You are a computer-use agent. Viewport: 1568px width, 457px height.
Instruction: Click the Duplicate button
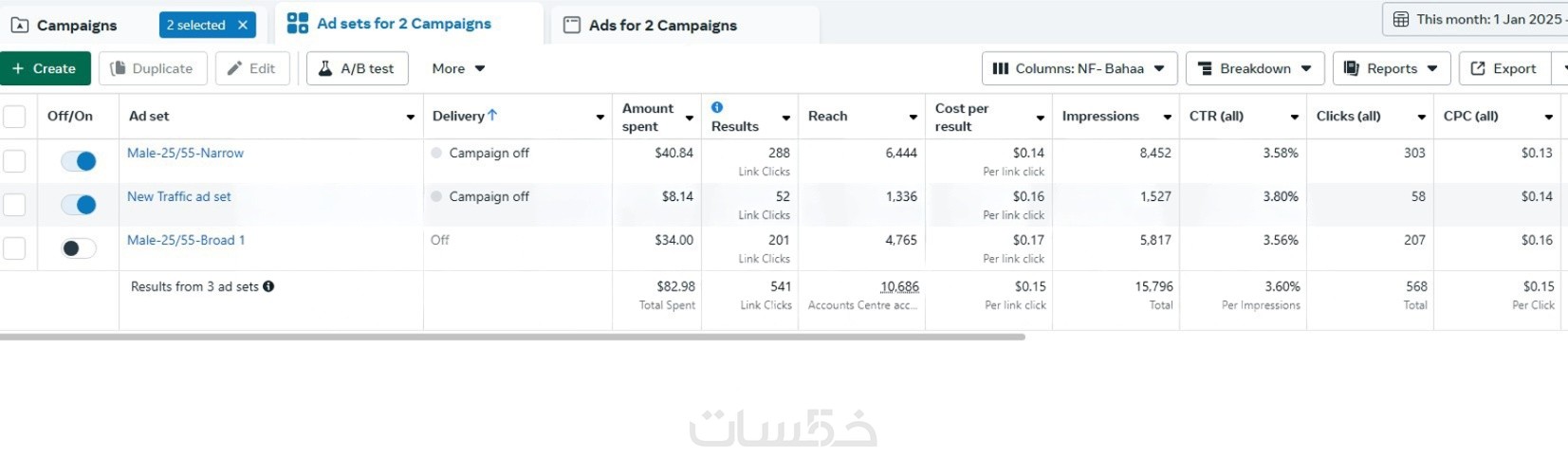click(x=152, y=68)
